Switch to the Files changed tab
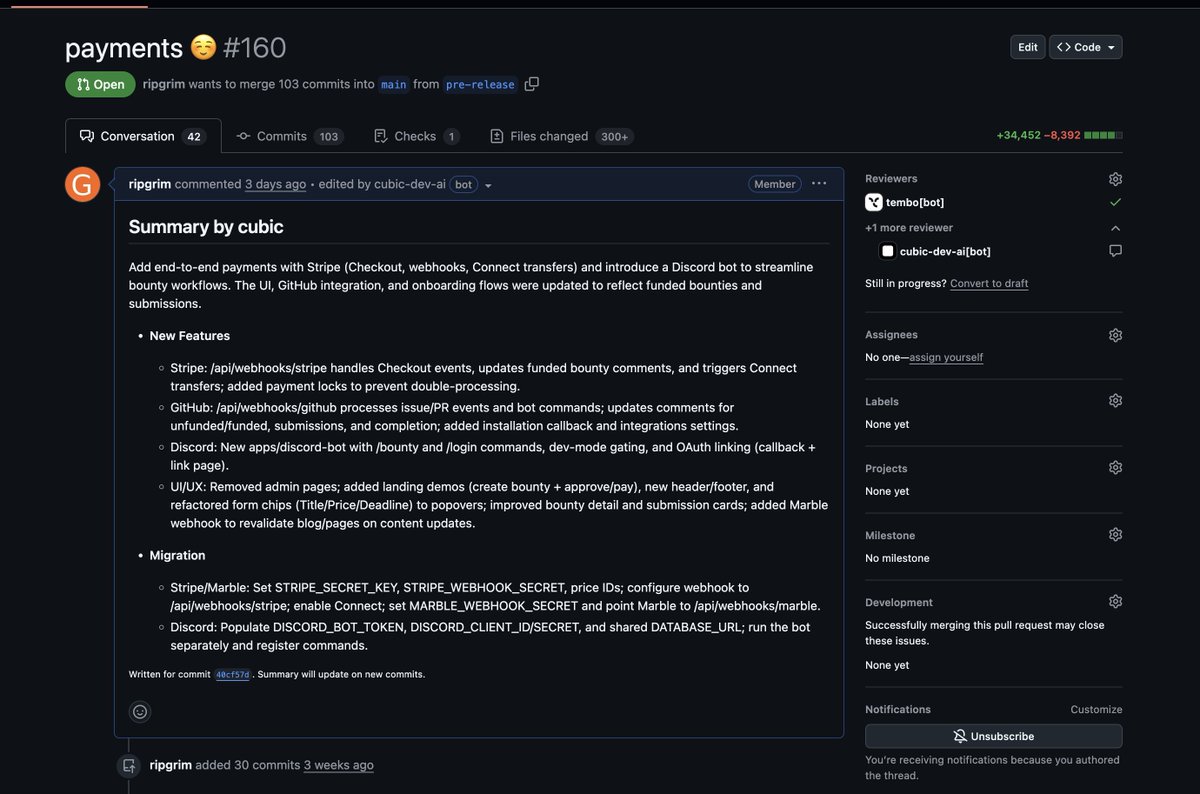1200x794 pixels. click(x=562, y=136)
